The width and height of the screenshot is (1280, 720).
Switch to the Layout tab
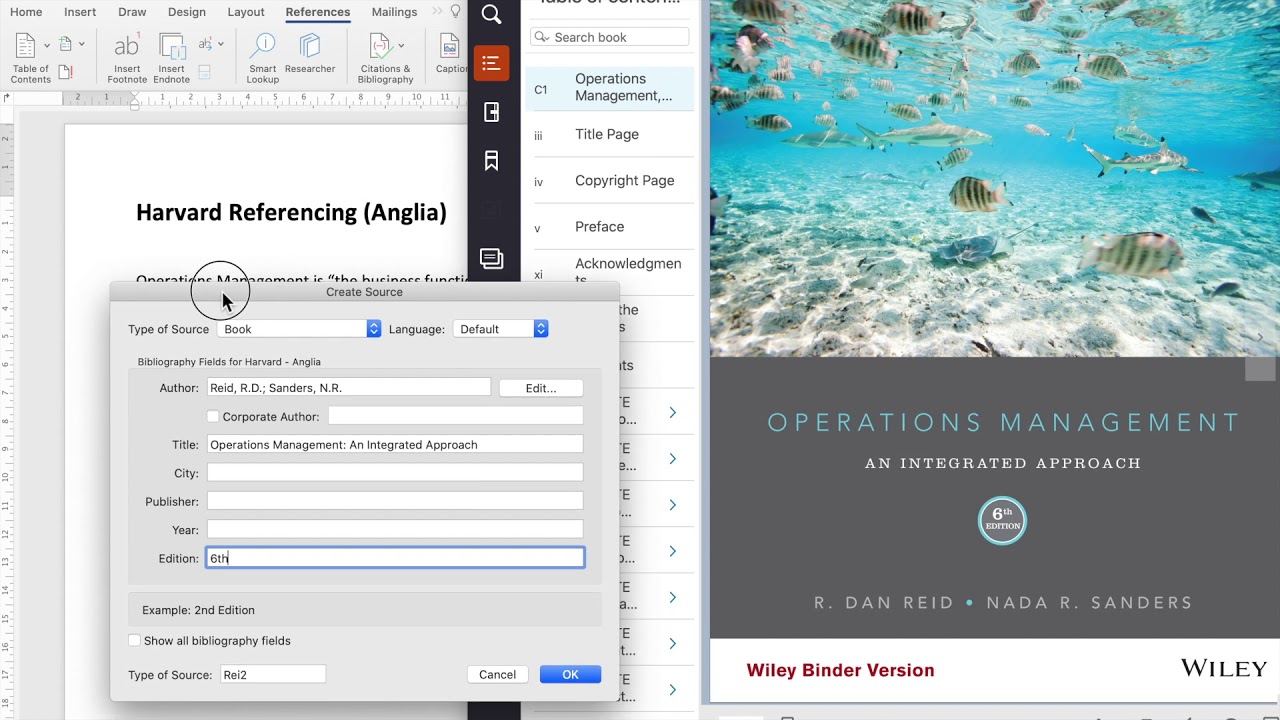(246, 12)
